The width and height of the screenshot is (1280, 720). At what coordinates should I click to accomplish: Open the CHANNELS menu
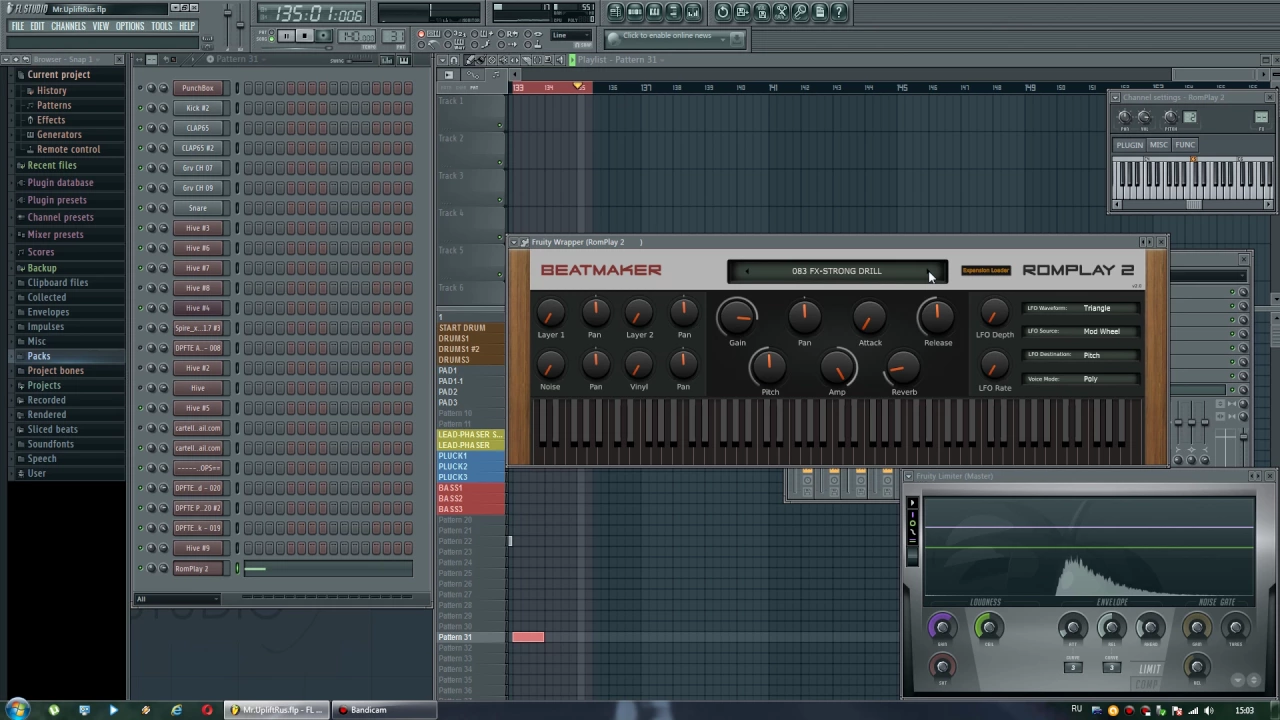(68, 26)
